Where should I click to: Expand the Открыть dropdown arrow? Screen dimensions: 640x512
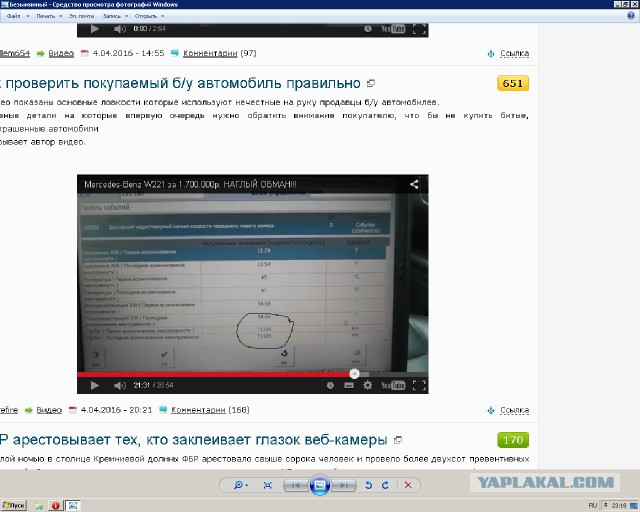[162, 16]
